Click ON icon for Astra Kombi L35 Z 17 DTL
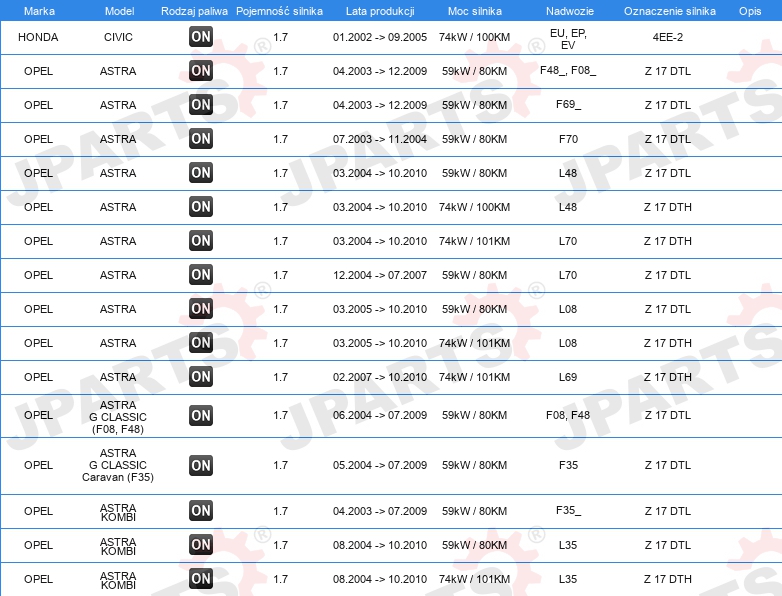 coord(201,545)
